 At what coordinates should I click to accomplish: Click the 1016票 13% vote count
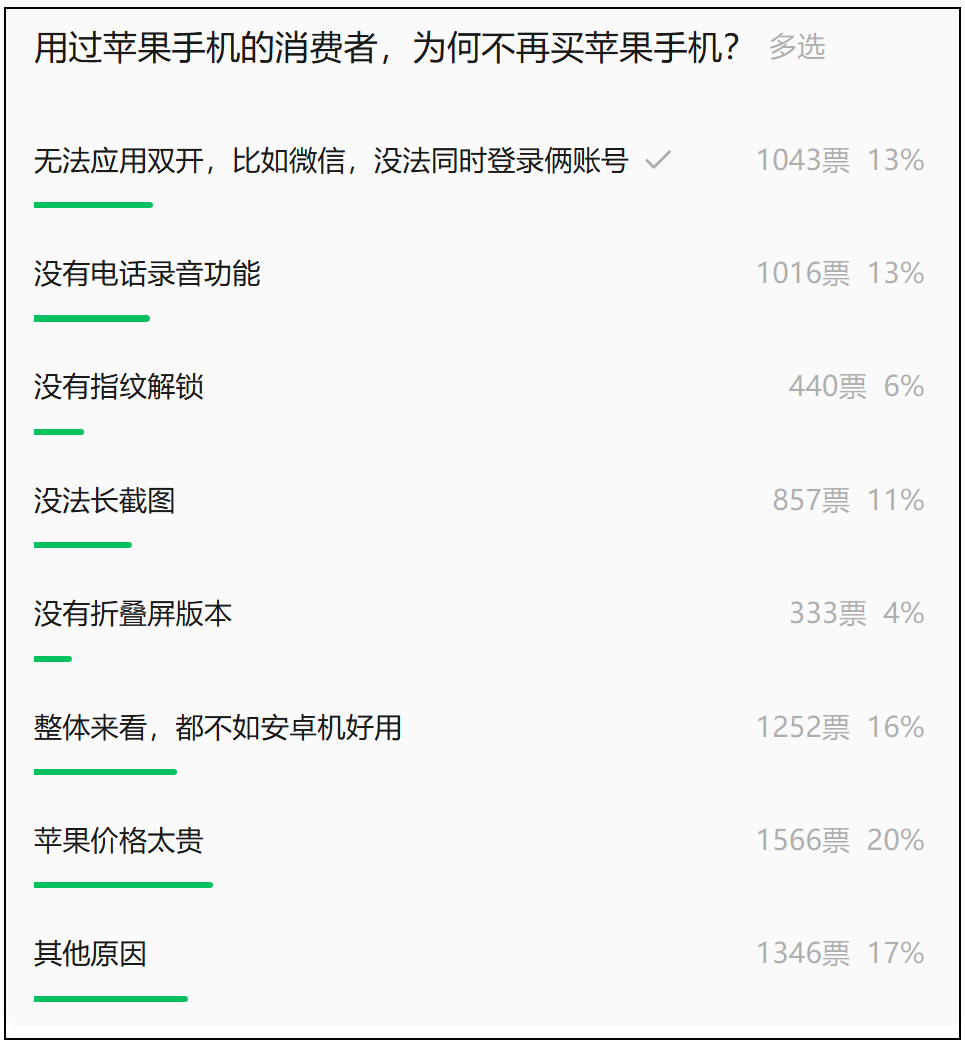pos(840,274)
